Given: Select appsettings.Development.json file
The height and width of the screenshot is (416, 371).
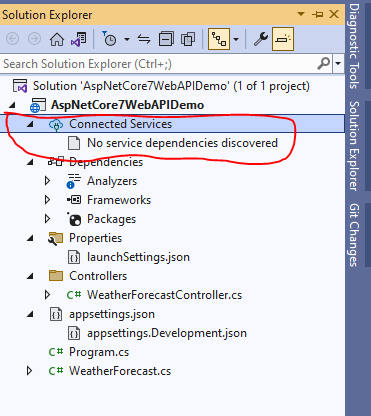Looking at the screenshot, I should coord(167,333).
